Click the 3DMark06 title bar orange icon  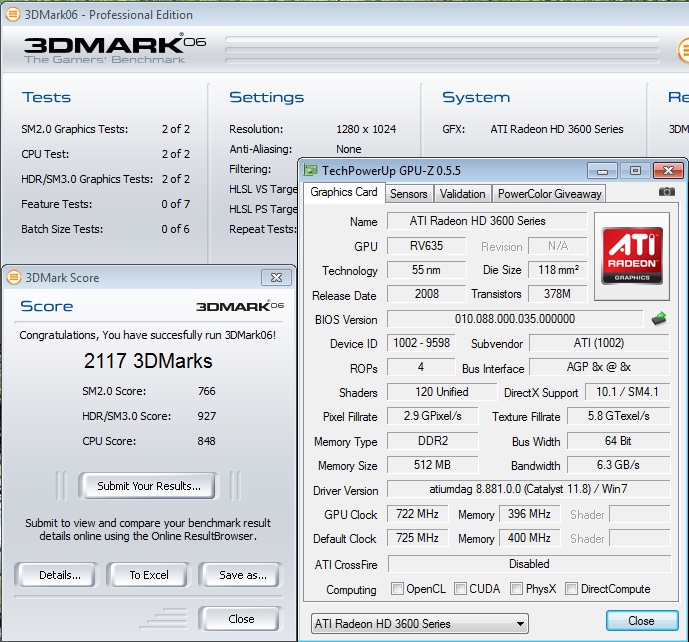coord(12,15)
